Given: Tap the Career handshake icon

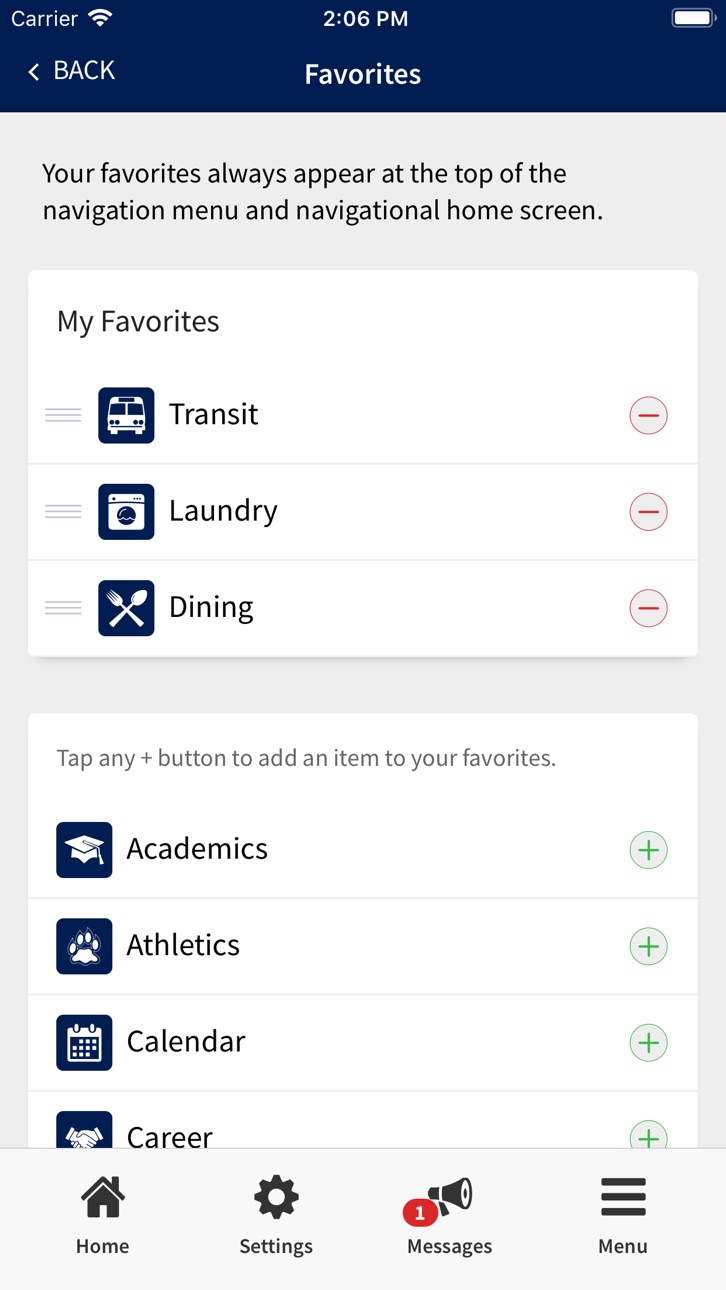Looking at the screenshot, I should (x=84, y=1130).
